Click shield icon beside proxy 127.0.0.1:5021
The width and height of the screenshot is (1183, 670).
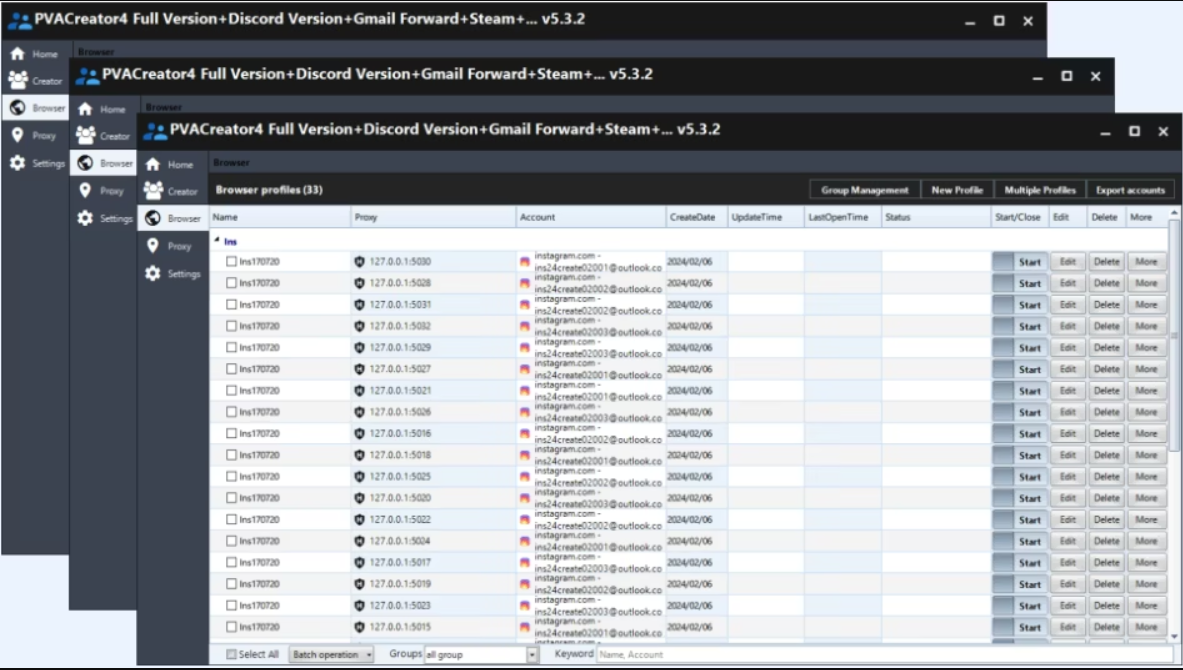pos(359,391)
